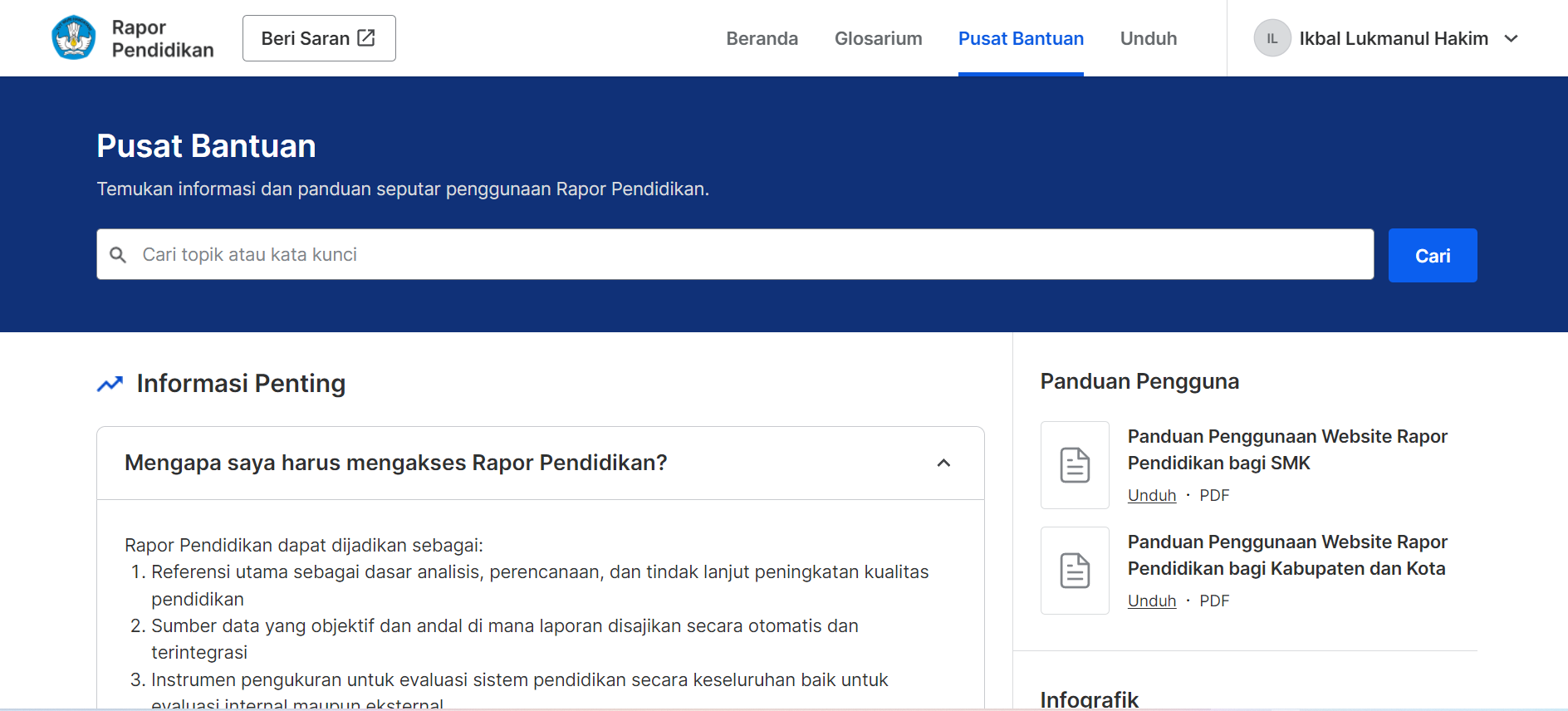Click the IL user avatar circle
This screenshot has width=1568, height=711.
click(1272, 38)
